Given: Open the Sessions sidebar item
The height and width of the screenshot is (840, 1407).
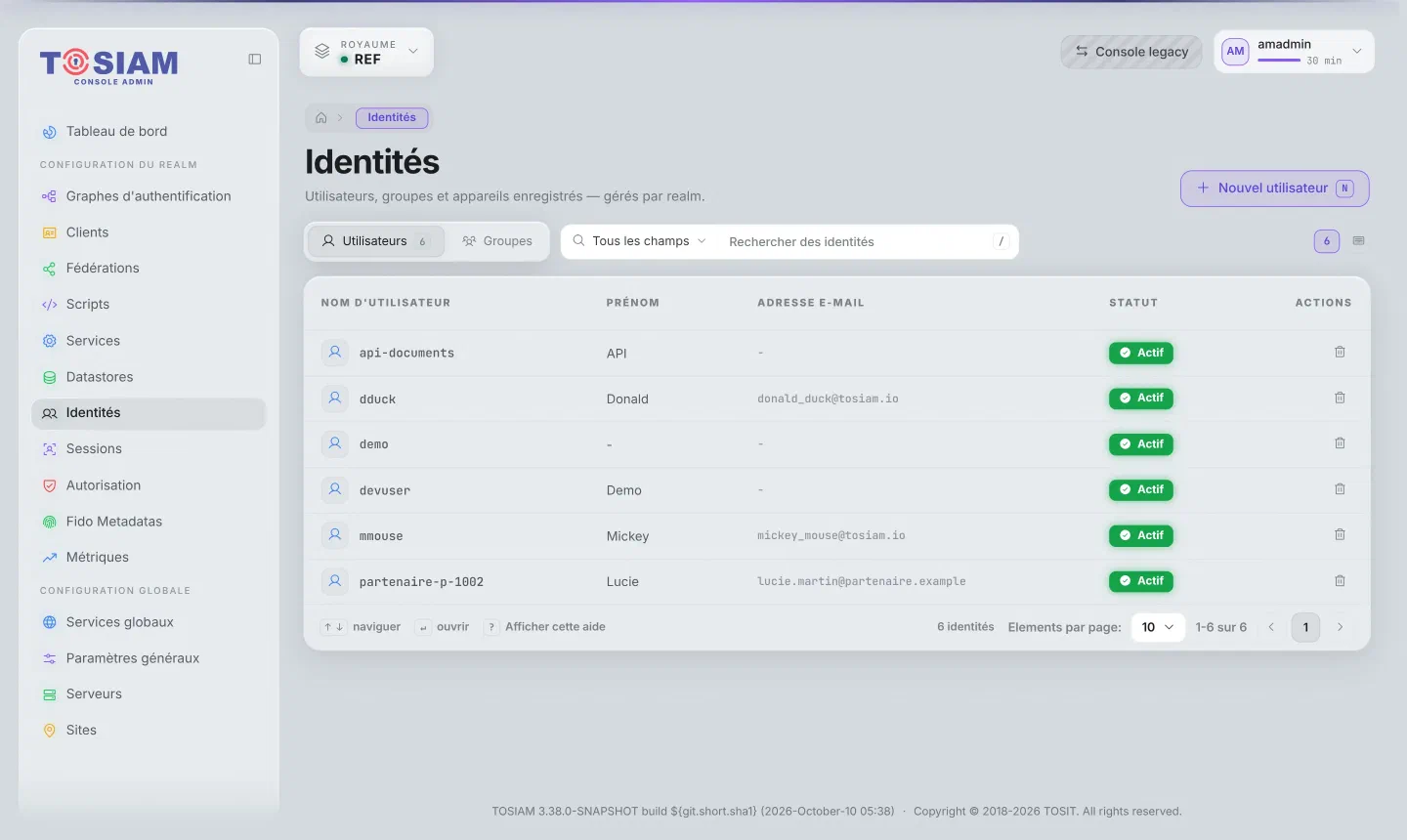Looking at the screenshot, I should 149,449.
